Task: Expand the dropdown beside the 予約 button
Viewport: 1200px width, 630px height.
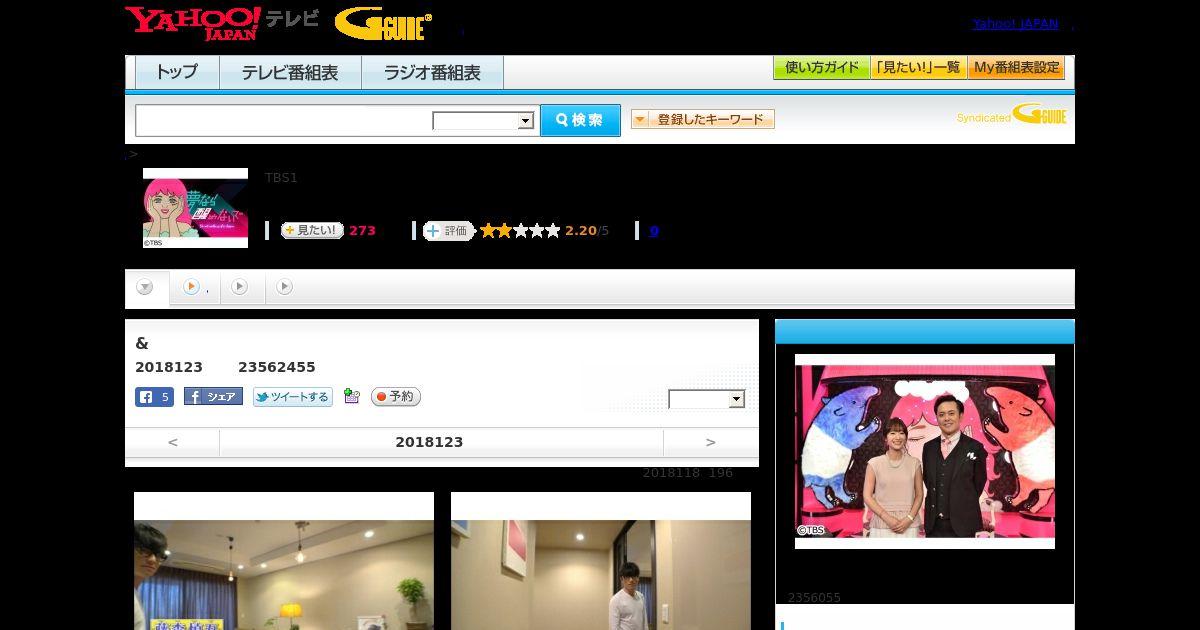Action: (707, 399)
